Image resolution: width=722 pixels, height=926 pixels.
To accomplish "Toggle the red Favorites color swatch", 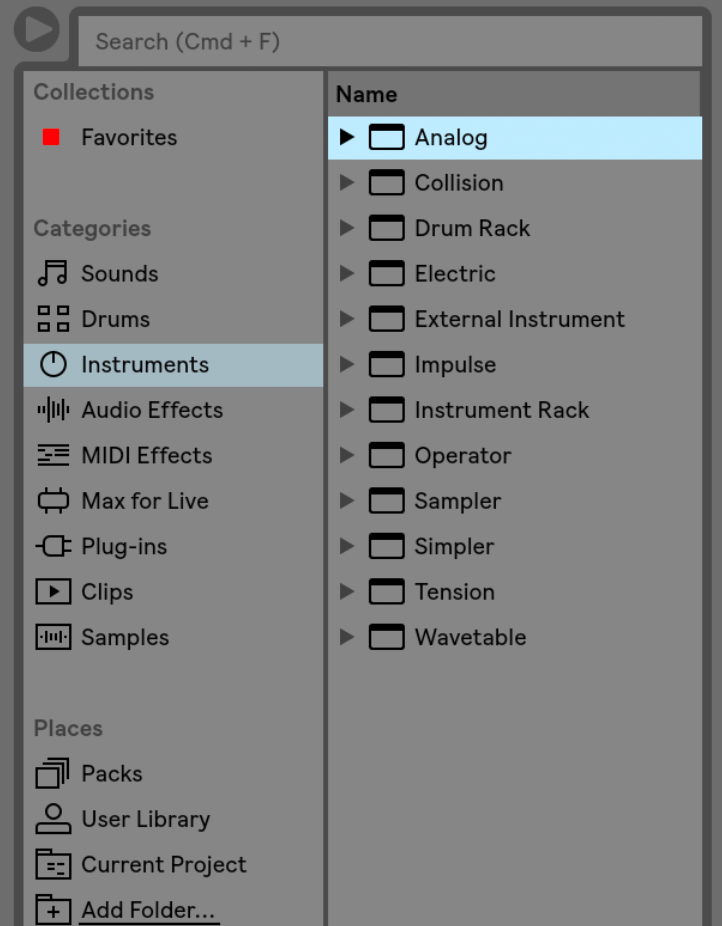I will 51,137.
